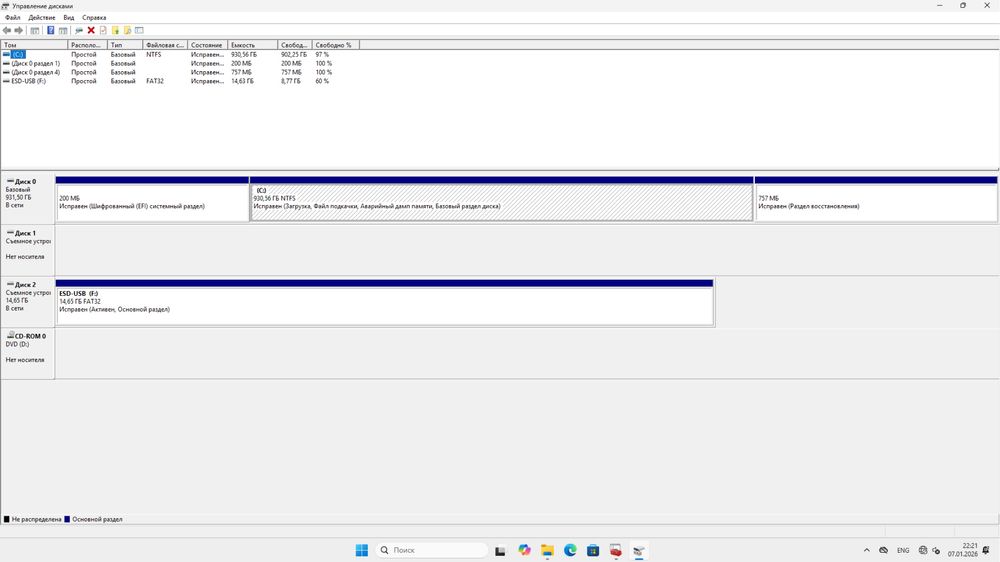Click the Back arrow in toolbar
1000x562 pixels.
pos(6,31)
